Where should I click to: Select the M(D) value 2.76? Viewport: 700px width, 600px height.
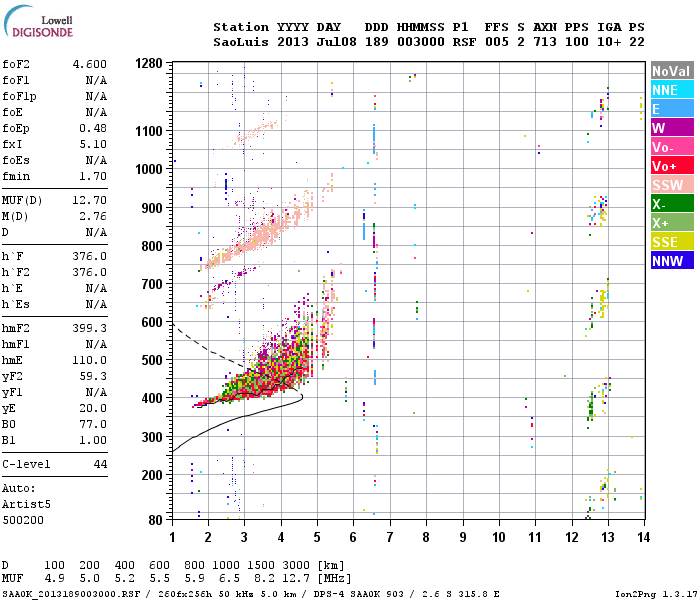[x=93, y=216]
